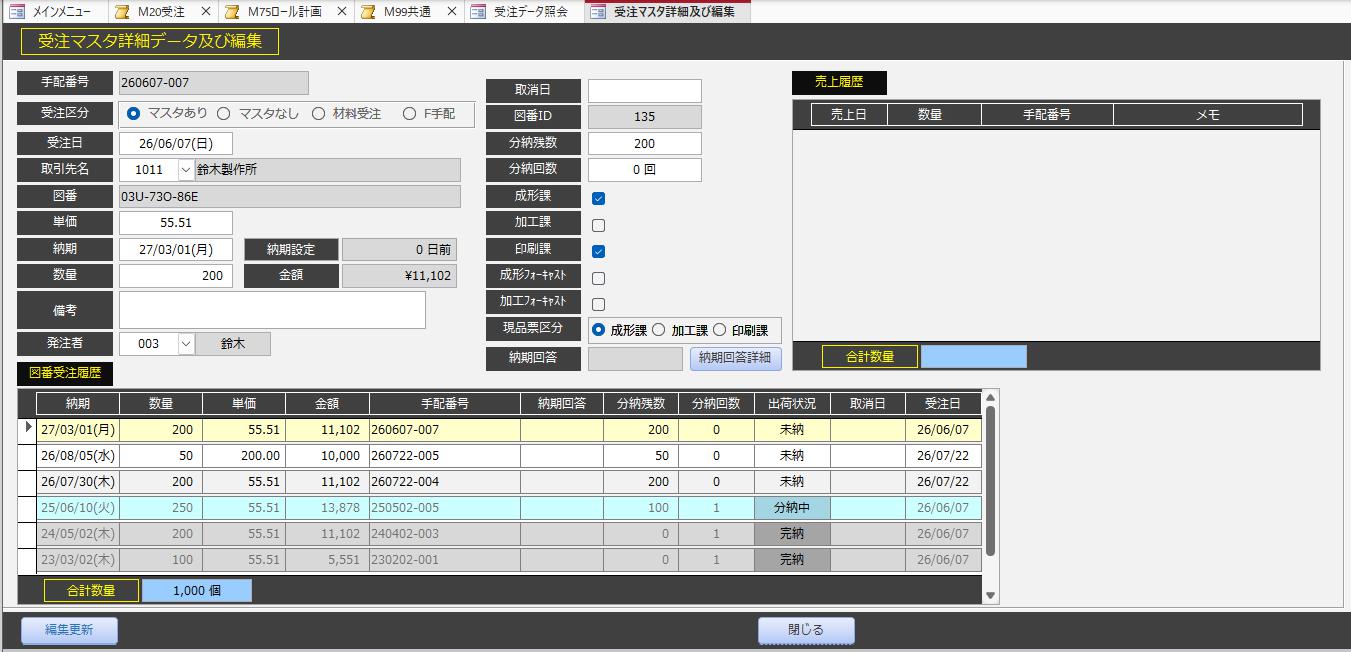
Task: Click the empty 取消日 field
Action: tap(645, 91)
